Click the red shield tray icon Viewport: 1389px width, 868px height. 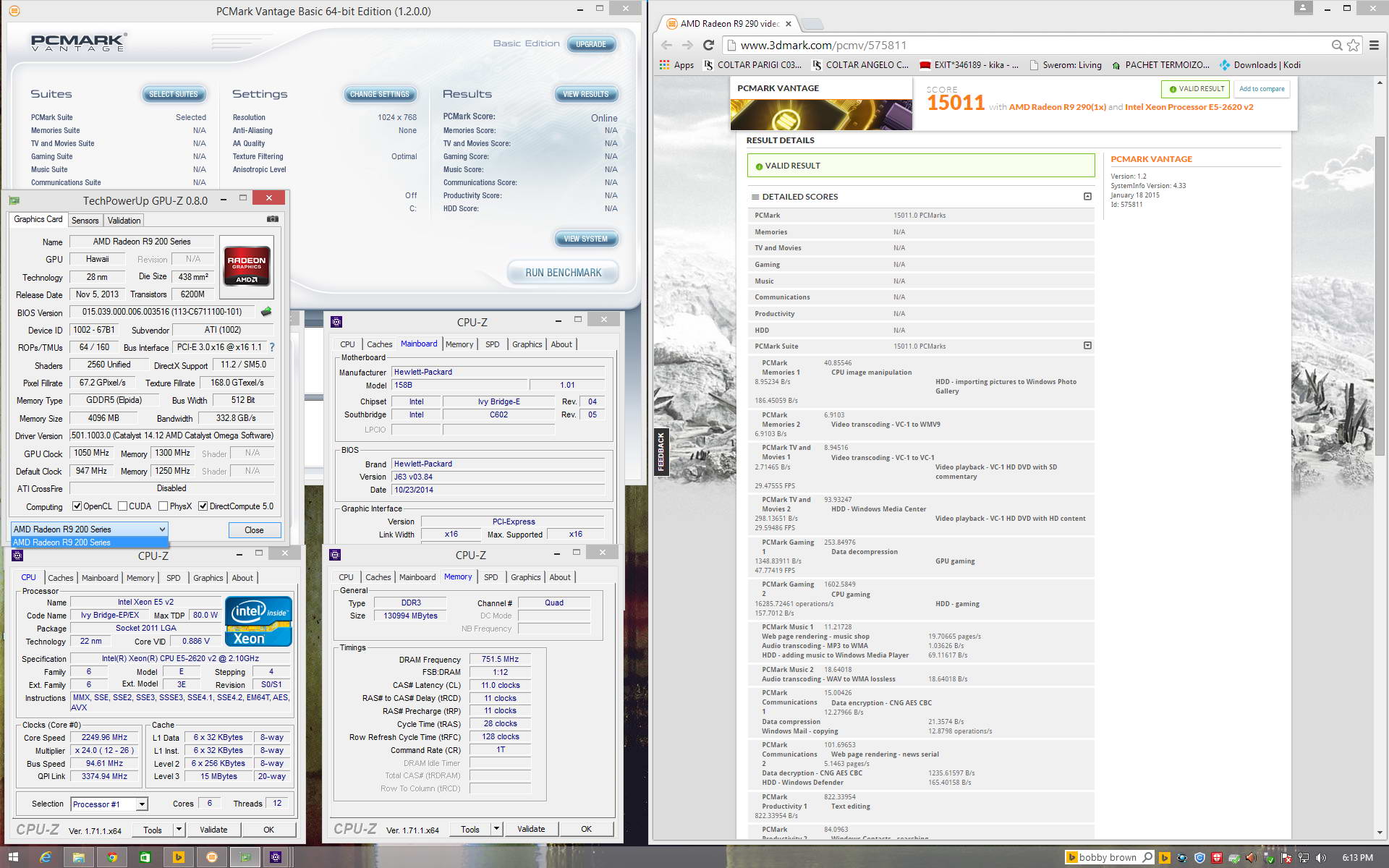(x=1218, y=858)
